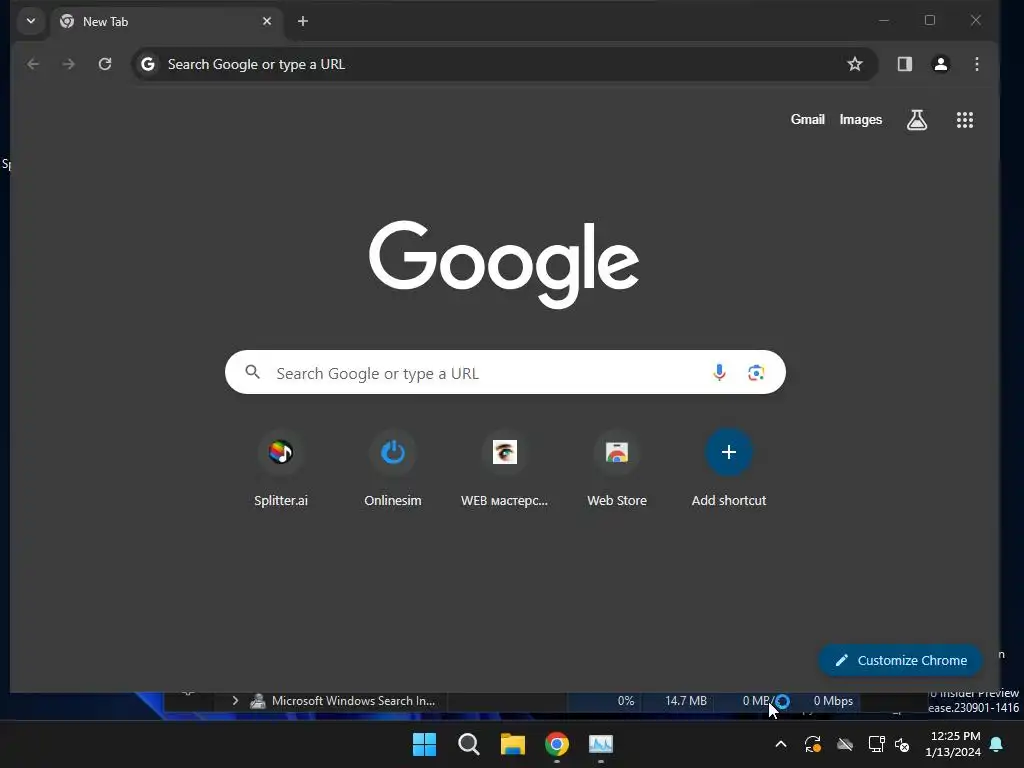The height and width of the screenshot is (768, 1024).
Task: Click the update sync tray icon
Action: (812, 744)
